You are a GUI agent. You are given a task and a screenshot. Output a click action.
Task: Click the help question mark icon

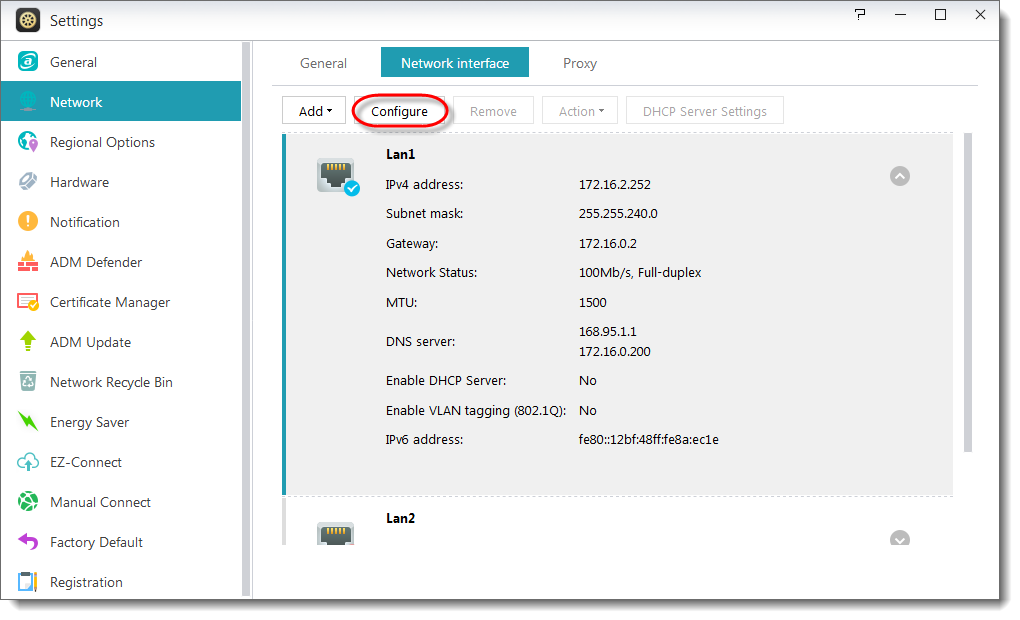[x=859, y=15]
